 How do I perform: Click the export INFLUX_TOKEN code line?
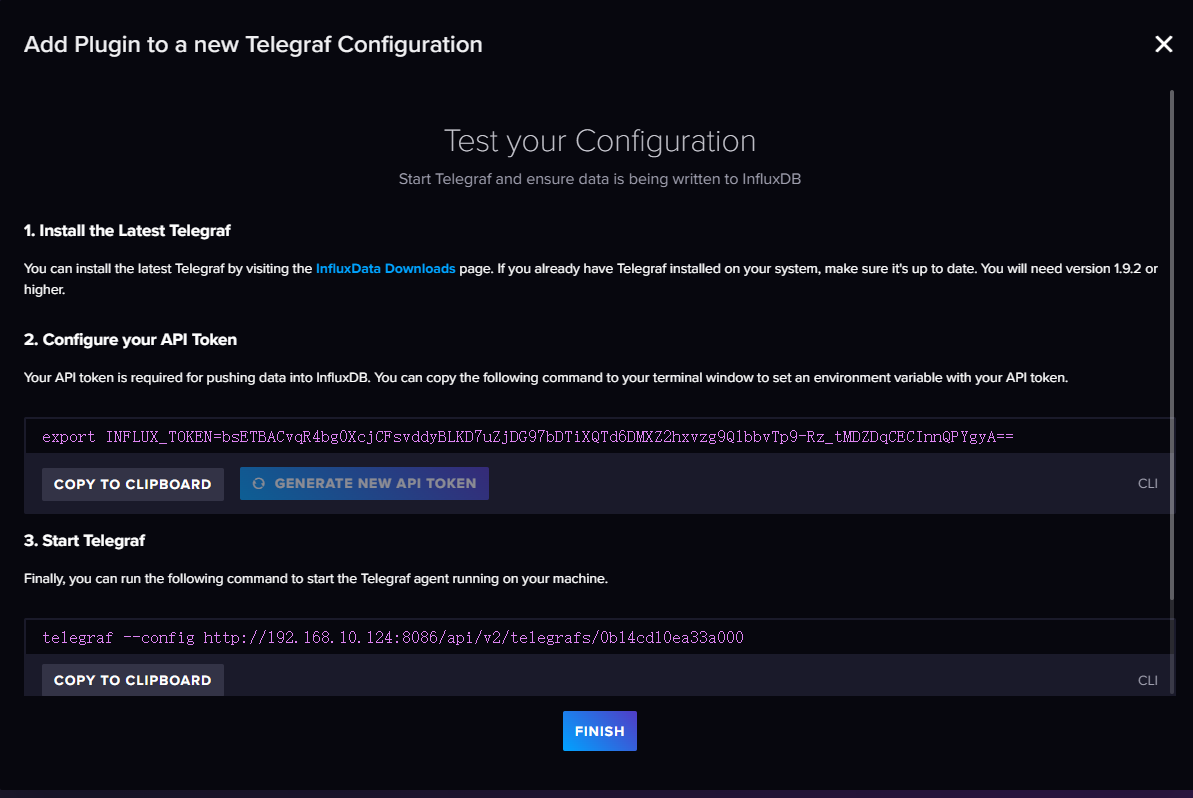528,437
